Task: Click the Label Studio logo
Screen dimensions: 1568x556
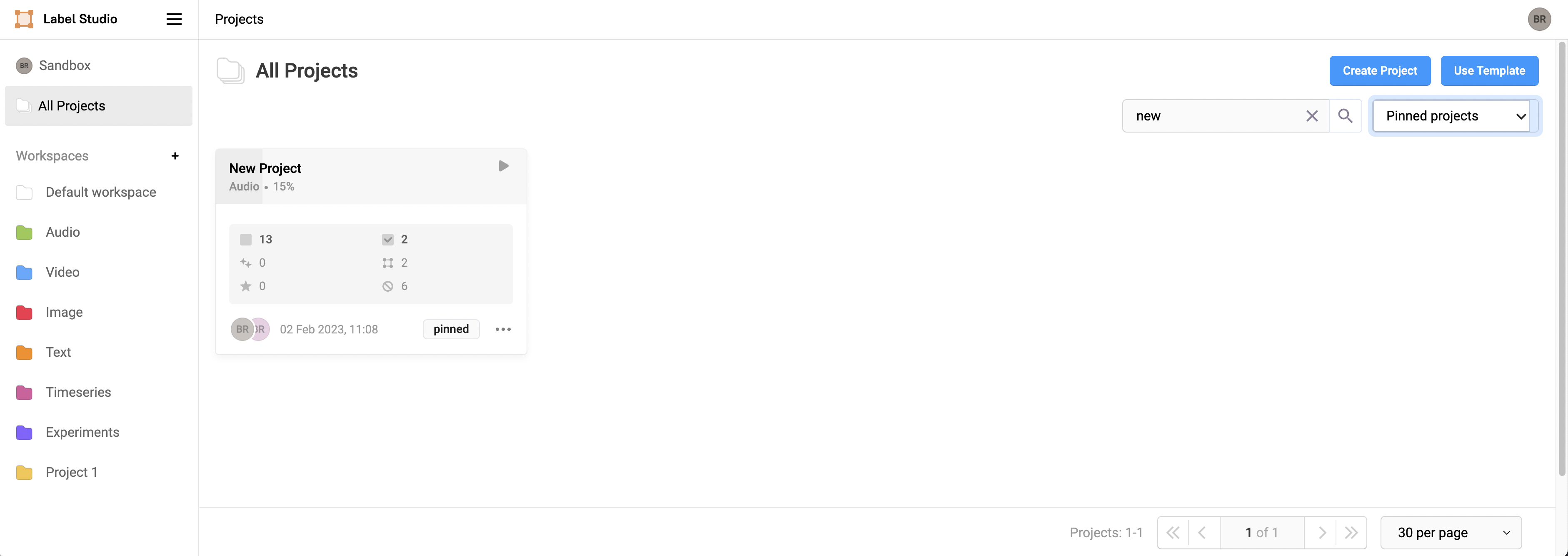Action: (x=24, y=20)
